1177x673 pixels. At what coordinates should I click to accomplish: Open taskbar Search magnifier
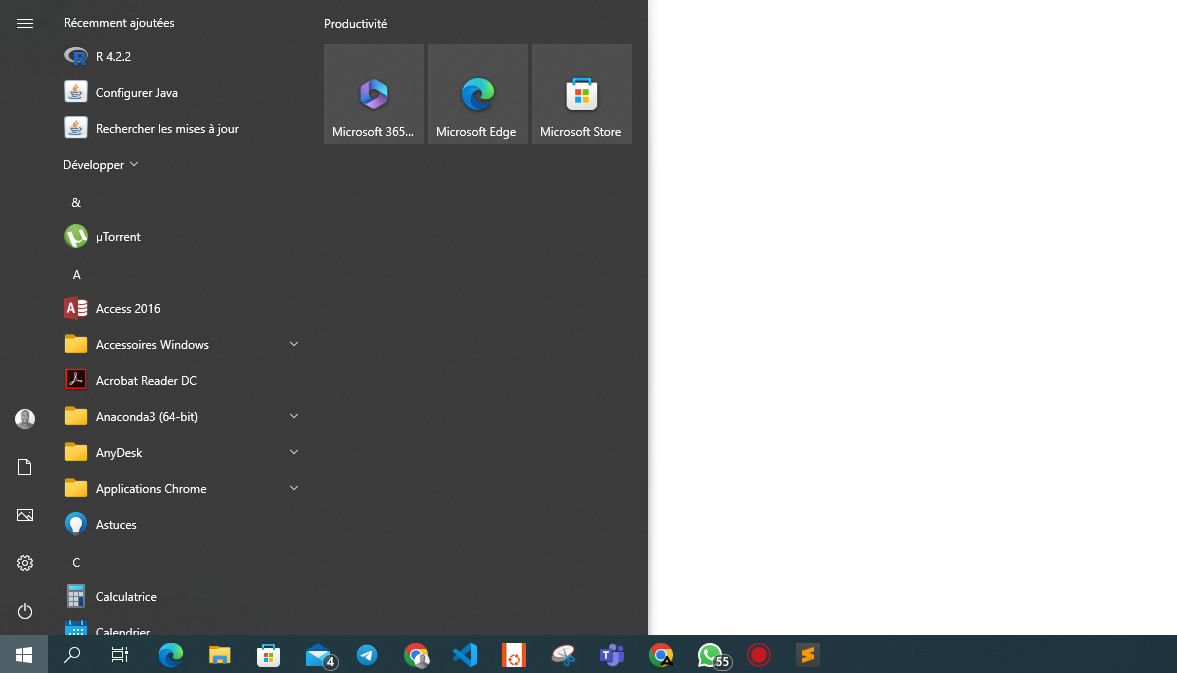(x=72, y=655)
